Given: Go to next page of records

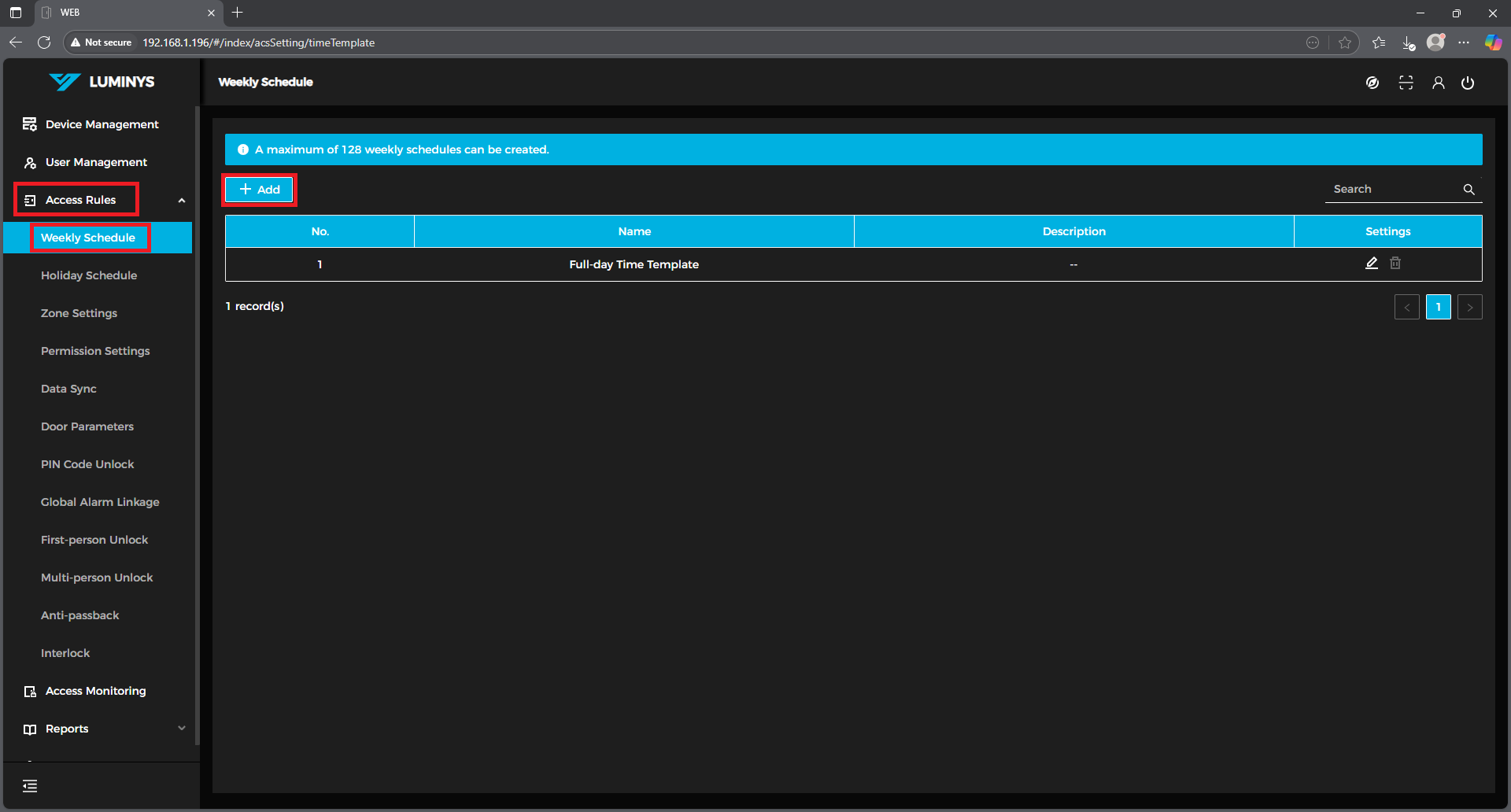Looking at the screenshot, I should (1469, 307).
